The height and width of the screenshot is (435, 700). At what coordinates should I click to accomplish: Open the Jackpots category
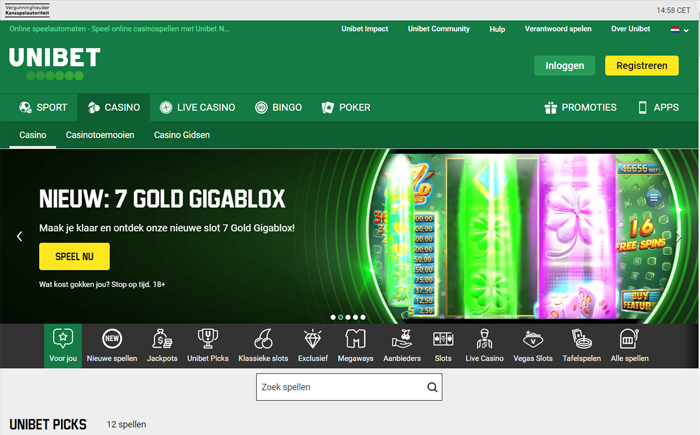(162, 346)
